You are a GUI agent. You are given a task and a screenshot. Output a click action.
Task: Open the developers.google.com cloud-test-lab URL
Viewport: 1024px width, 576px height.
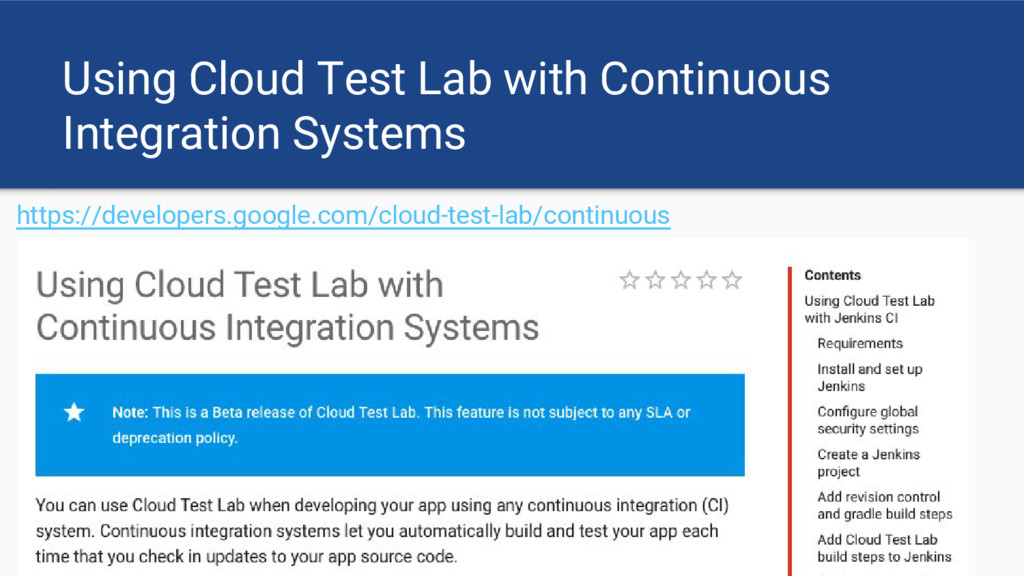tap(343, 215)
